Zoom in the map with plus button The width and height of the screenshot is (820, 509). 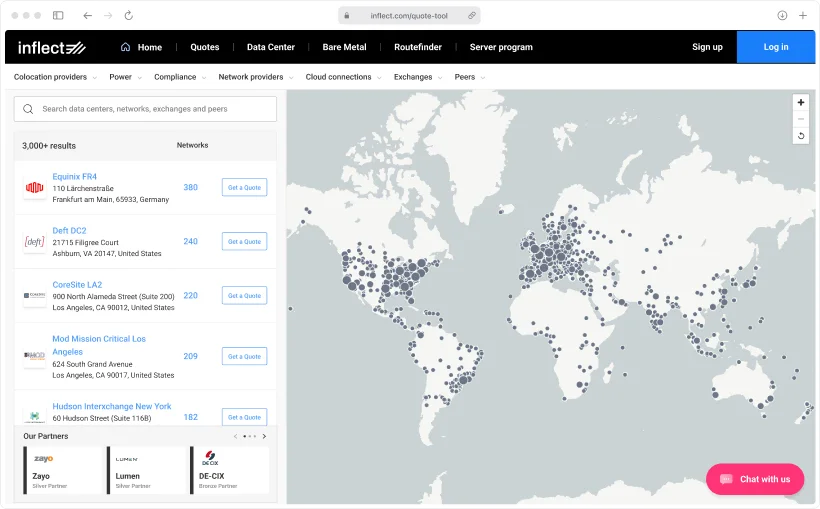(x=801, y=103)
